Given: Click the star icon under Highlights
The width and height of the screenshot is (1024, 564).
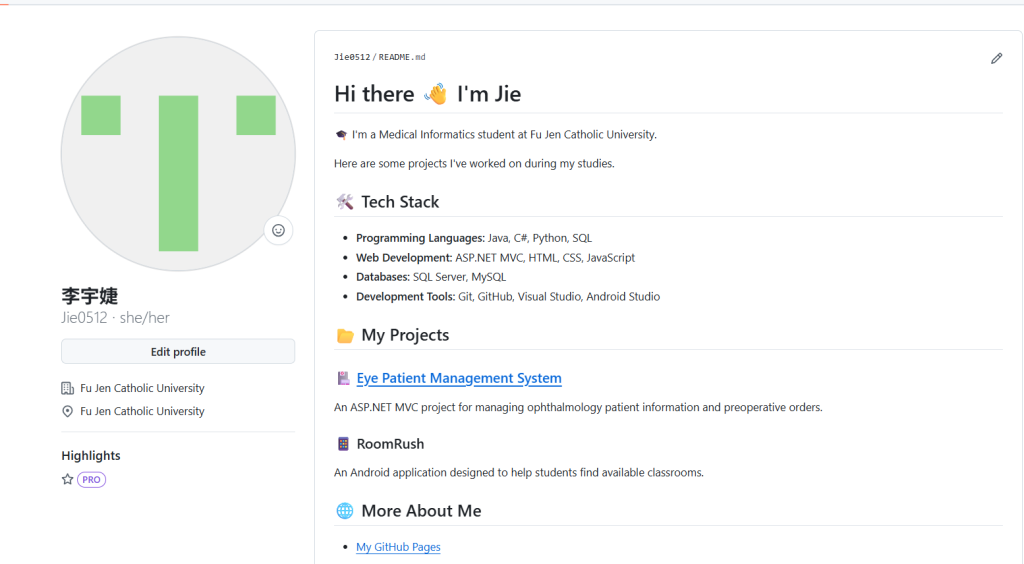Looking at the screenshot, I should (67, 480).
